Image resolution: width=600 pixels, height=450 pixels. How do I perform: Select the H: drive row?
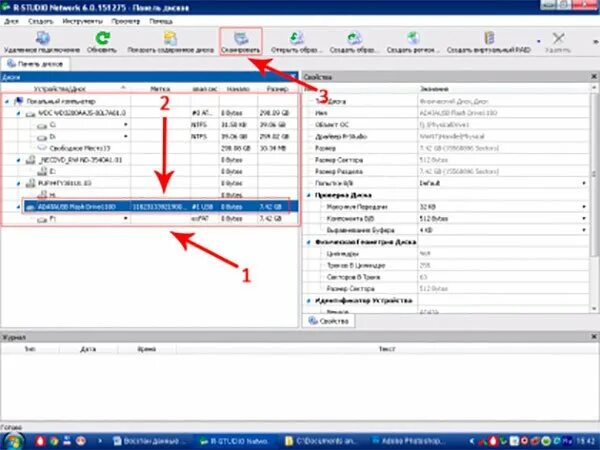pos(150,195)
